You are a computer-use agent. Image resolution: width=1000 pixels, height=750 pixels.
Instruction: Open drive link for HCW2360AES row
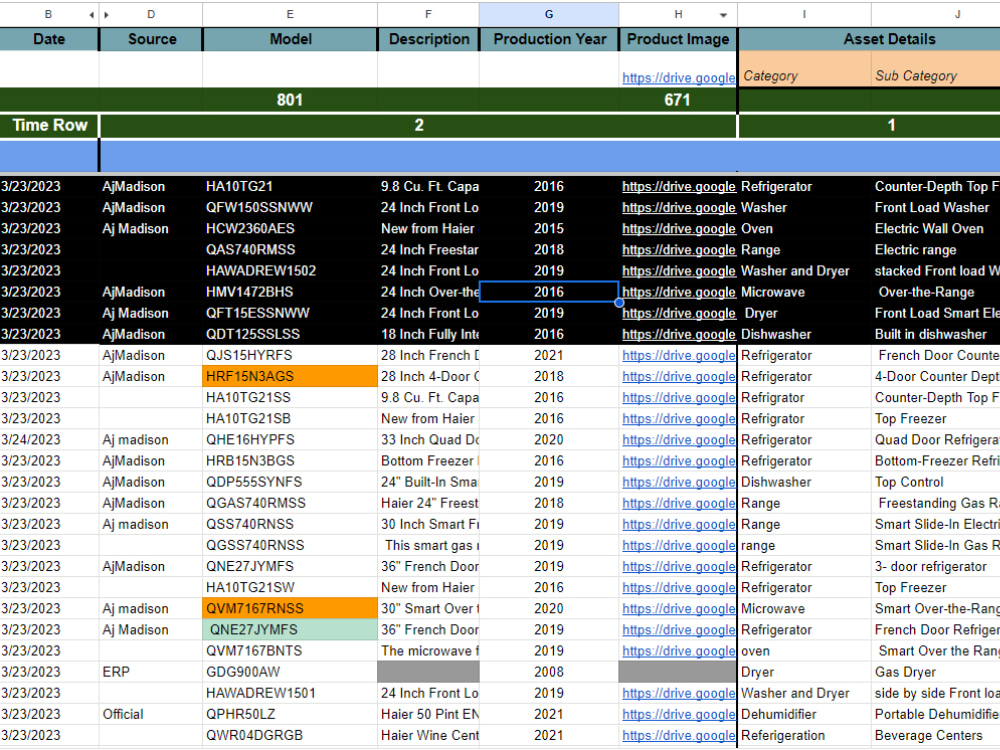[679, 228]
